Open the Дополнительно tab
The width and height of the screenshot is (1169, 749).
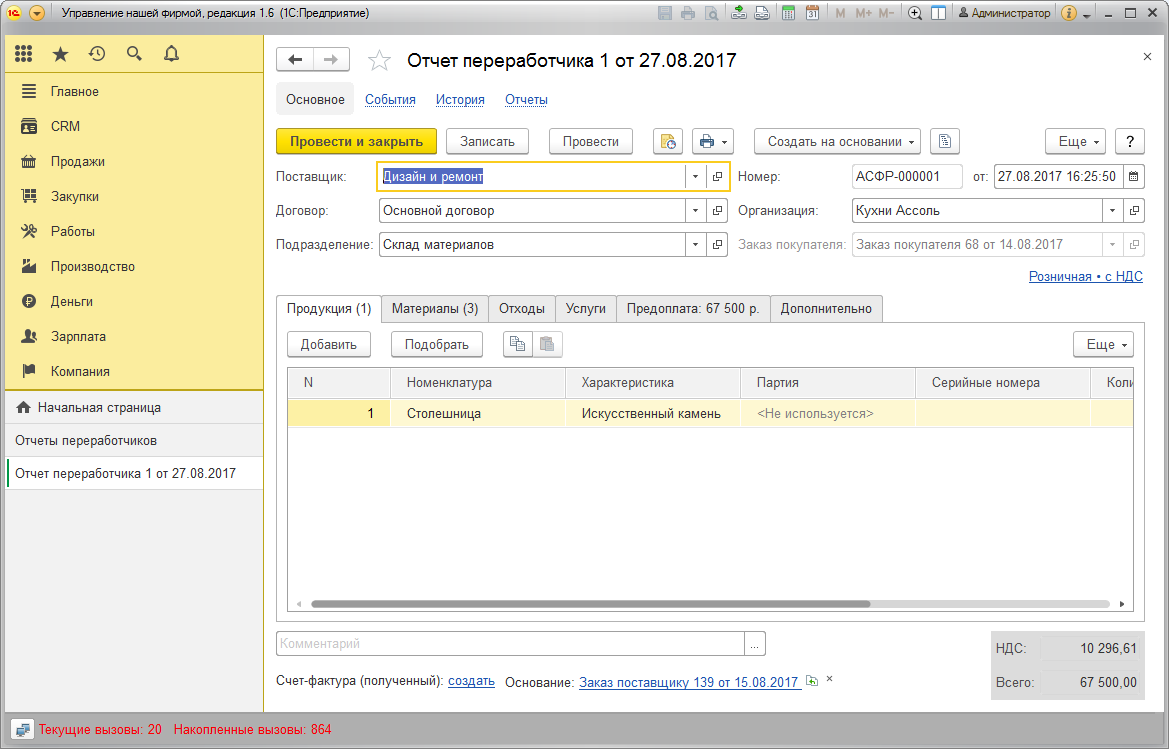click(826, 309)
